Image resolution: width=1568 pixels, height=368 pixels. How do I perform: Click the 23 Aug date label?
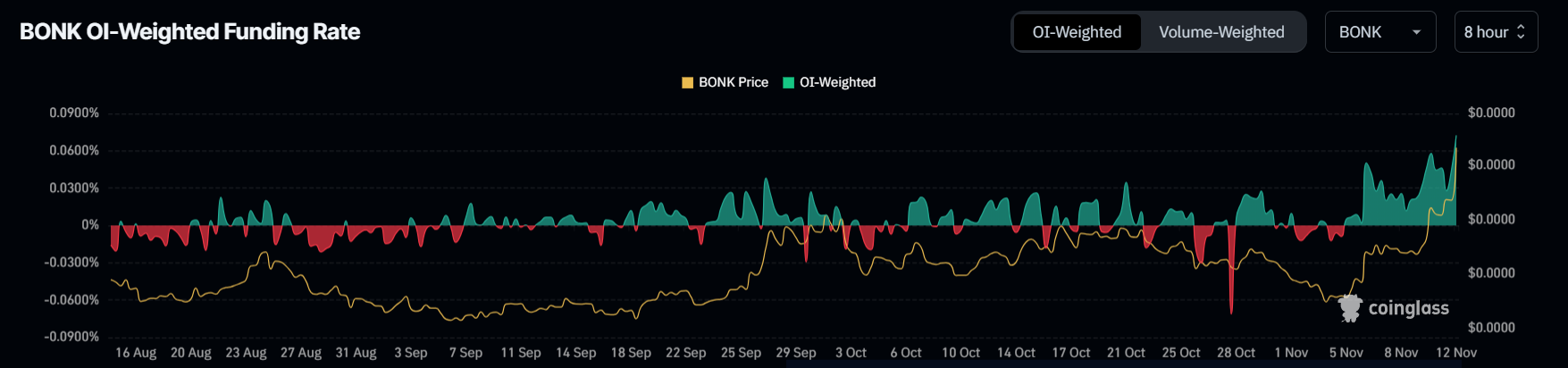[246, 353]
